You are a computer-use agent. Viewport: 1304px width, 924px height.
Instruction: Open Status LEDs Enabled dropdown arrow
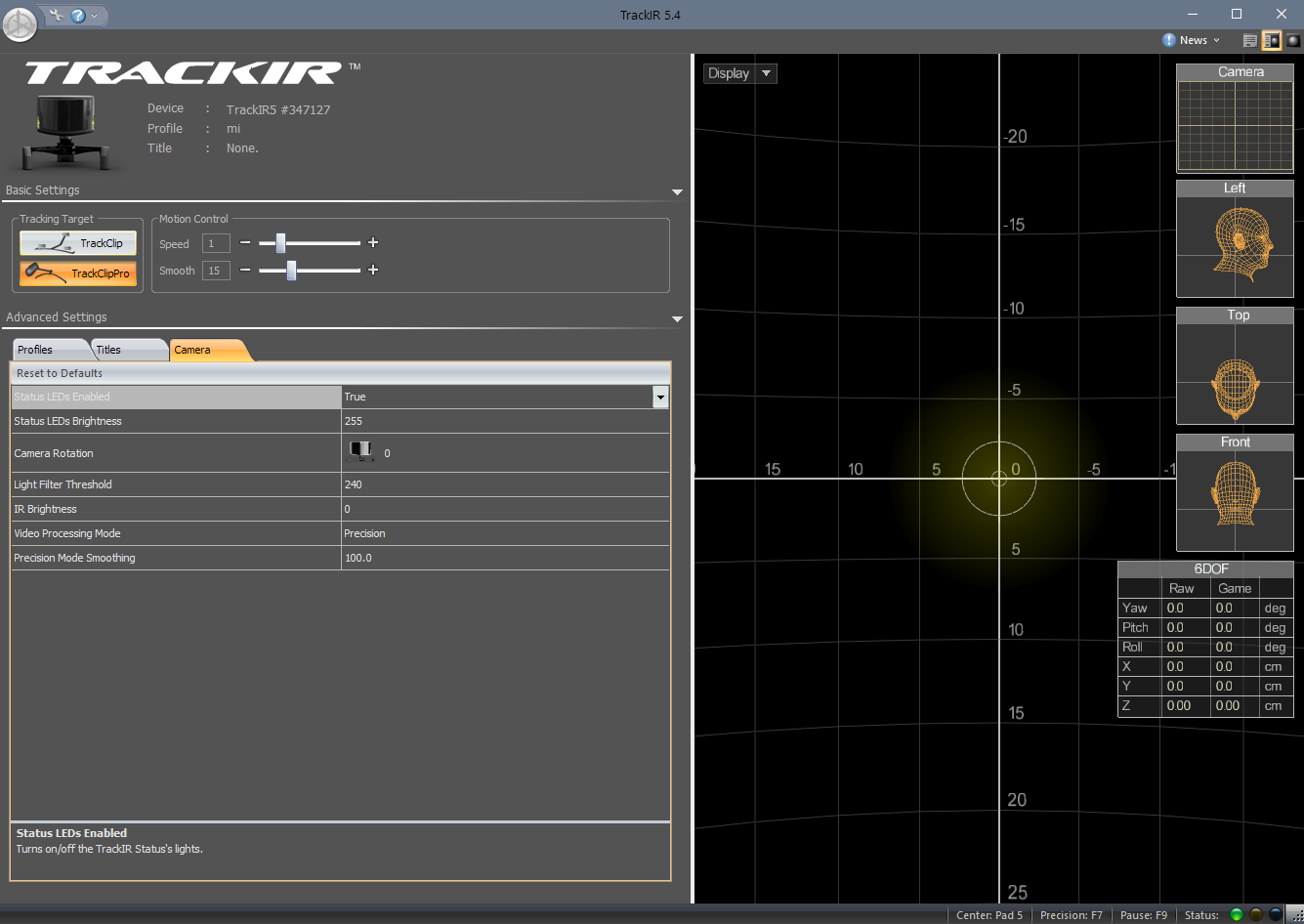(660, 397)
